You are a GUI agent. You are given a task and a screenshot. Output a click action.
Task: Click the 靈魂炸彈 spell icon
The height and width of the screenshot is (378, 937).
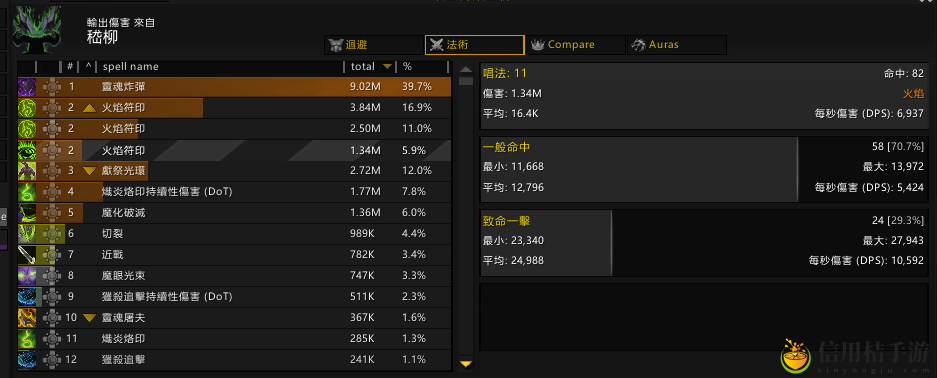[27, 87]
